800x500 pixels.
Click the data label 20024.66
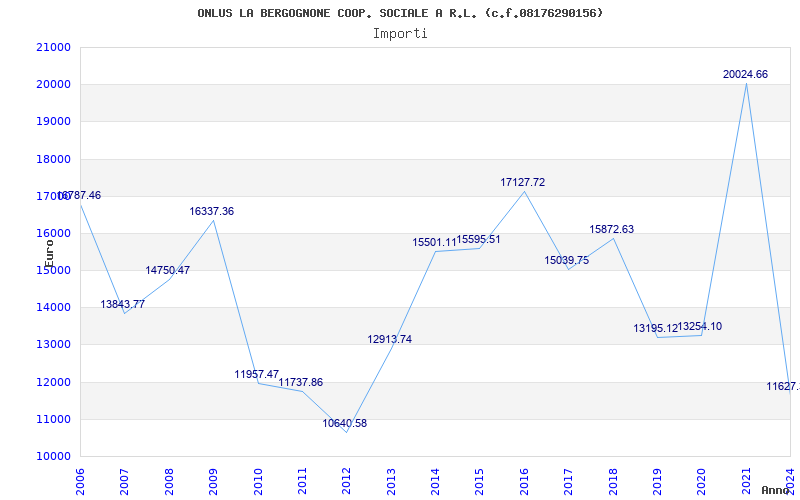(745, 74)
